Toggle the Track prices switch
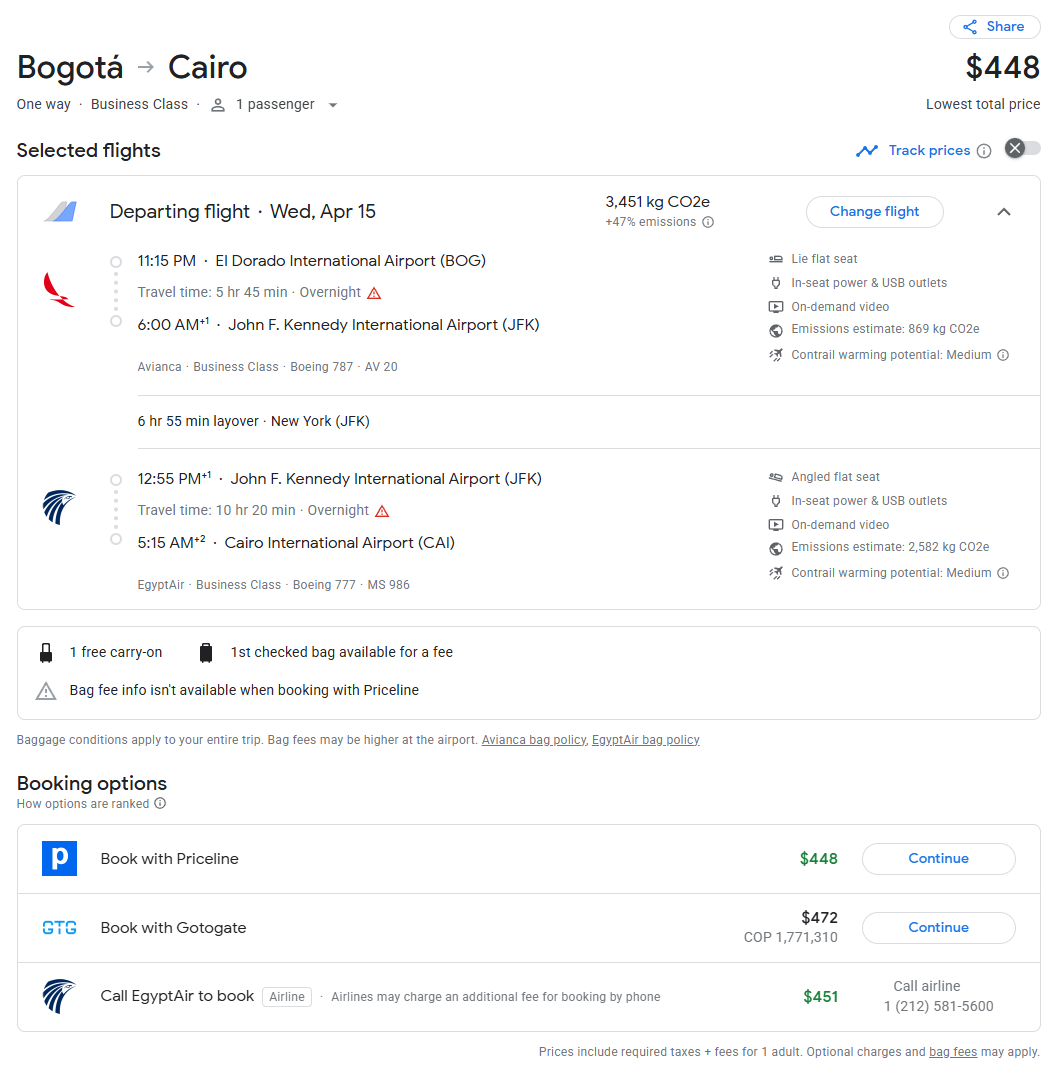 (x=1022, y=149)
